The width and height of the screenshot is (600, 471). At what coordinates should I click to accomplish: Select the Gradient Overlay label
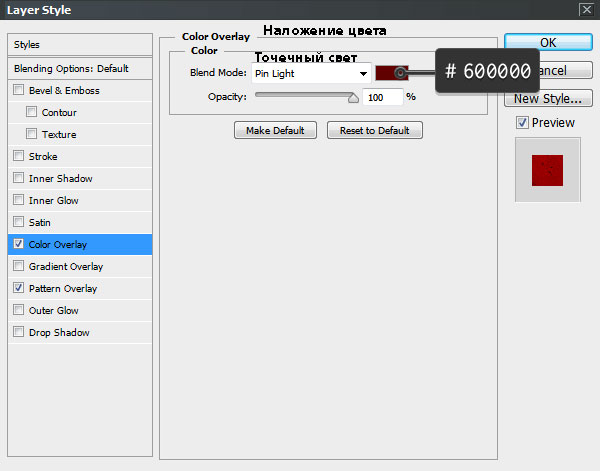(66, 267)
